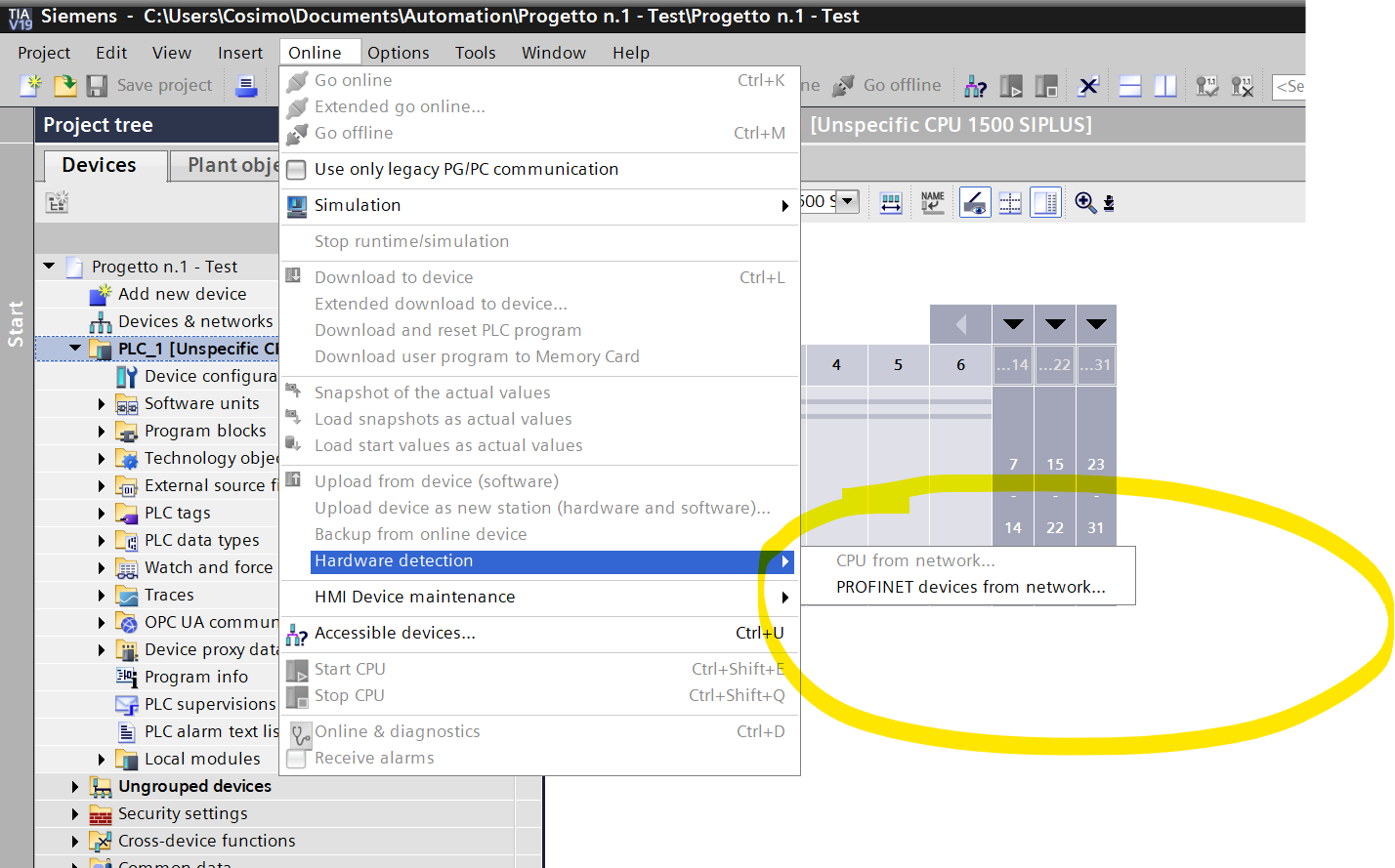Expand the Cross-device functions node
Screen dimensions: 1395x868
click(75, 841)
